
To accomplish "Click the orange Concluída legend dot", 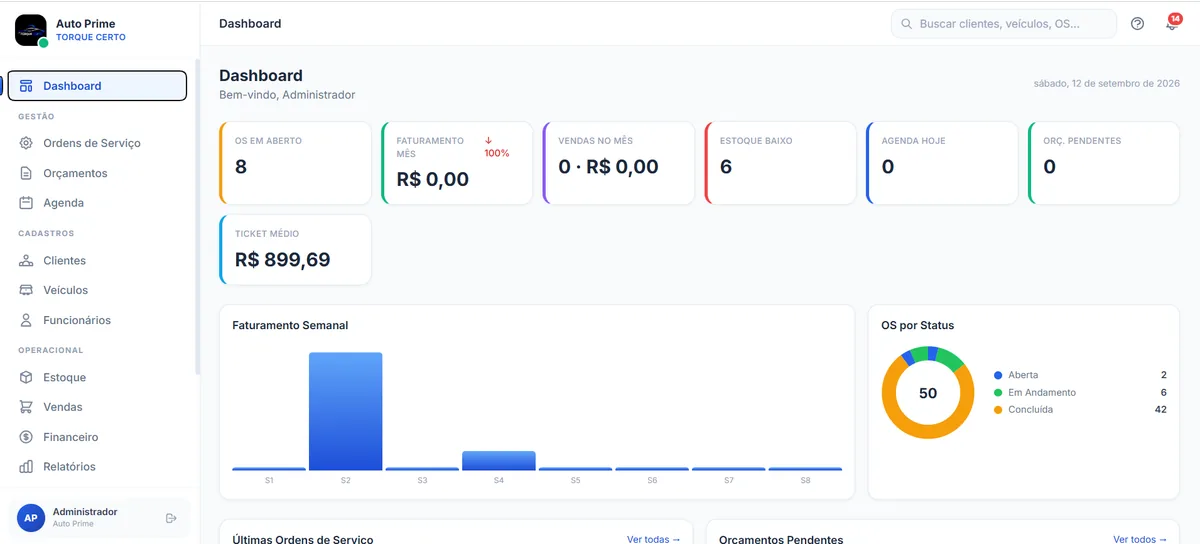I will tap(998, 410).
